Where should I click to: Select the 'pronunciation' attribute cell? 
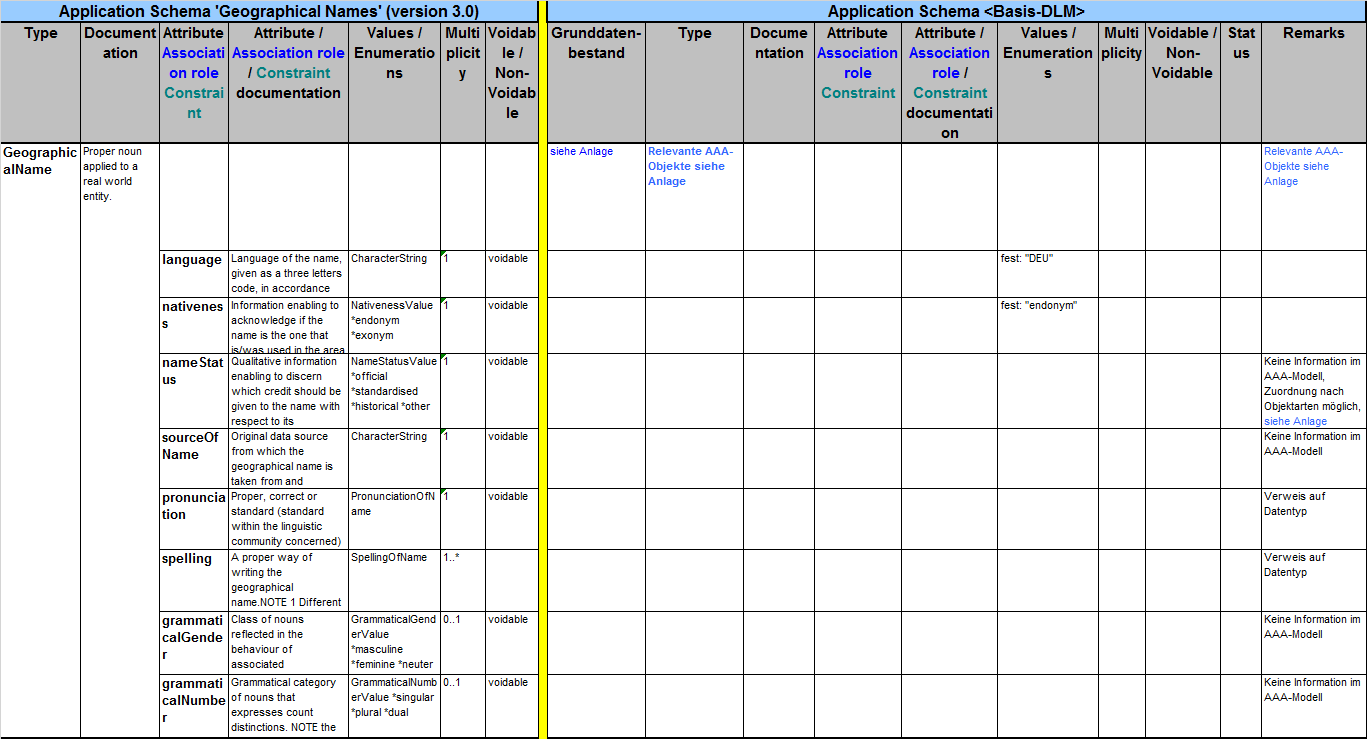(x=194, y=518)
